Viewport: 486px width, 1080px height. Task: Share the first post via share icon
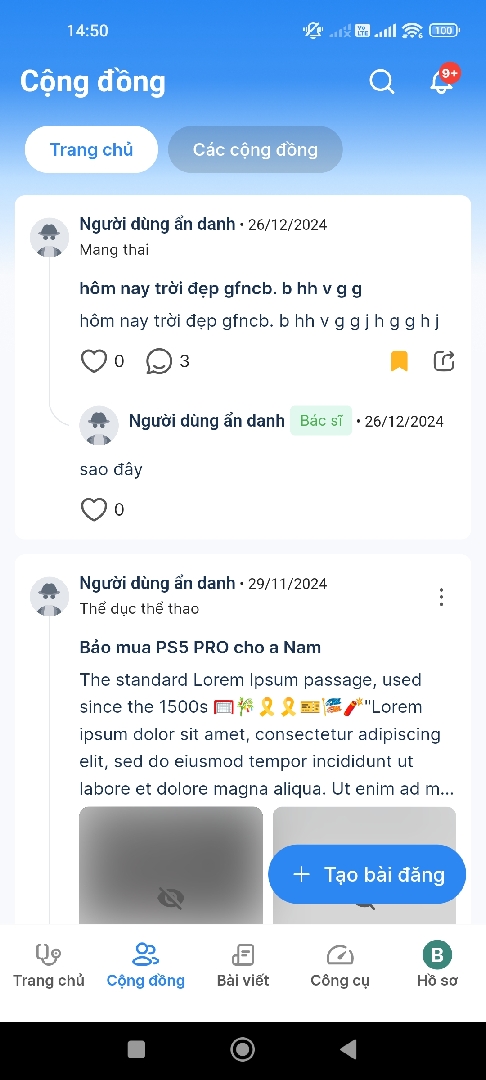[444, 361]
